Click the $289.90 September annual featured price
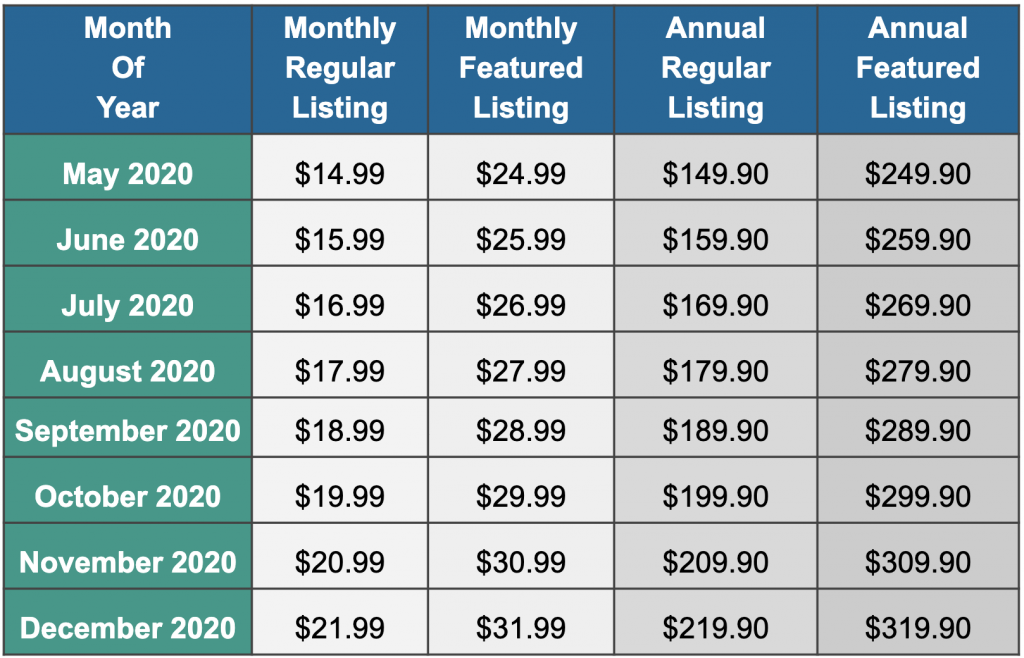The width and height of the screenshot is (1024, 658). [918, 431]
